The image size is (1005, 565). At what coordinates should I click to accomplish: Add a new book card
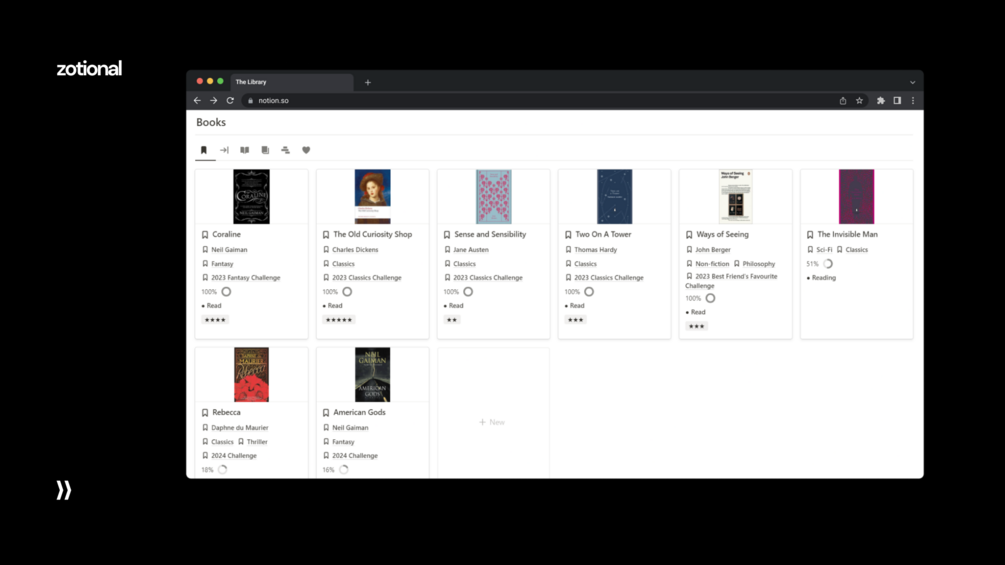(x=492, y=422)
